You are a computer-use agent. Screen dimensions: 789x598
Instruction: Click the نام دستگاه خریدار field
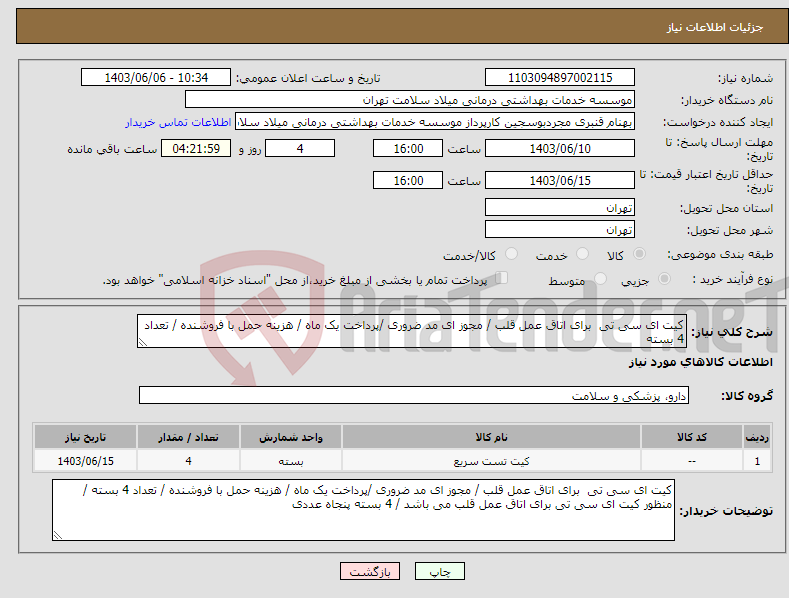pyautogui.click(x=410, y=99)
